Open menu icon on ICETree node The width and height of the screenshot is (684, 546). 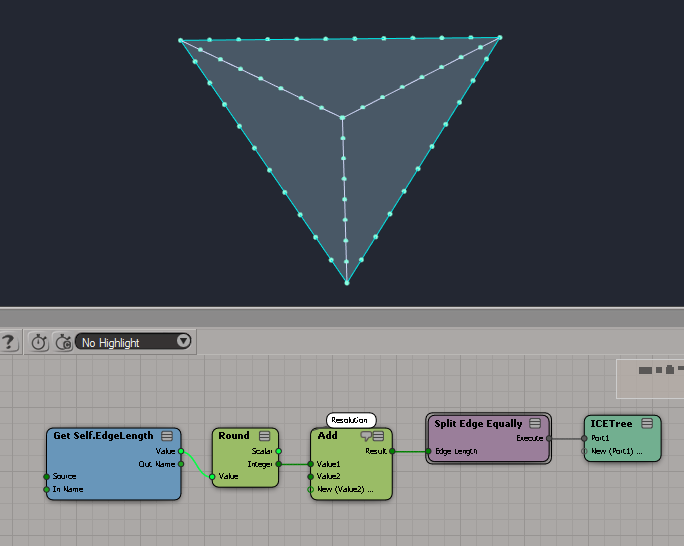pos(647,424)
